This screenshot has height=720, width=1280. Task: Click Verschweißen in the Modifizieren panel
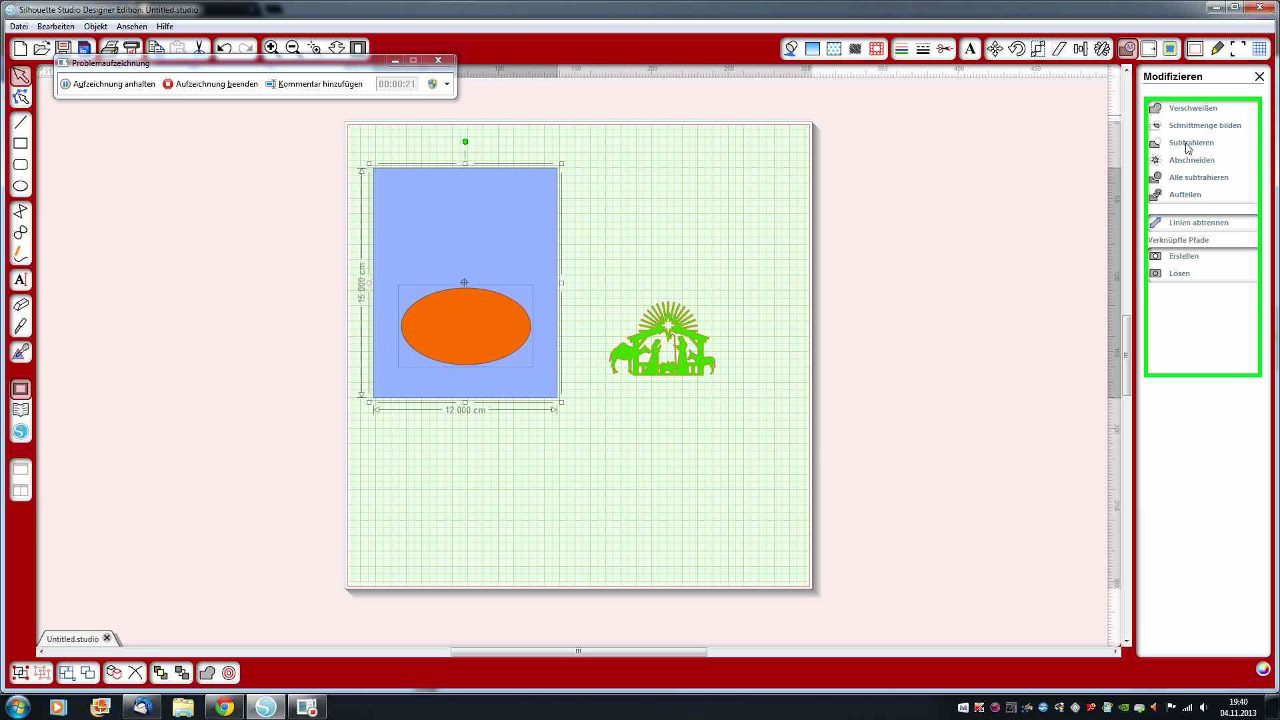pyautogui.click(x=1192, y=108)
